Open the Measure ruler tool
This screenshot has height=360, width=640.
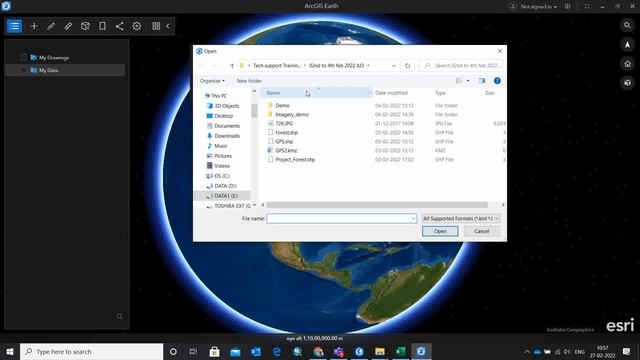68,26
